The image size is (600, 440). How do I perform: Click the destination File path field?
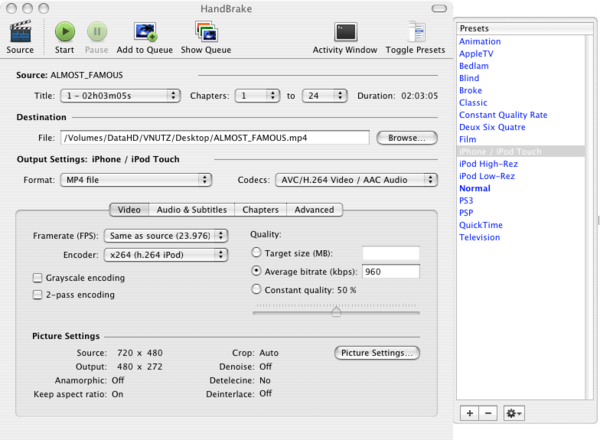click(215, 138)
